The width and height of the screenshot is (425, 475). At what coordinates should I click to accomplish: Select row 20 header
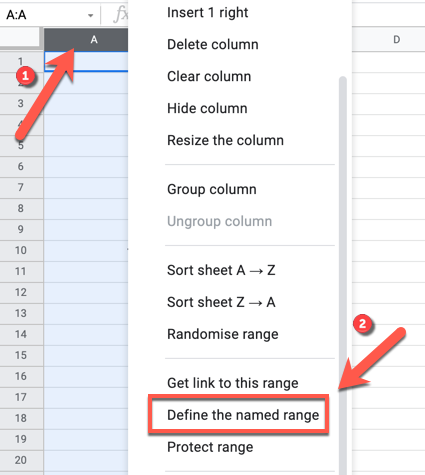click(x=21, y=461)
